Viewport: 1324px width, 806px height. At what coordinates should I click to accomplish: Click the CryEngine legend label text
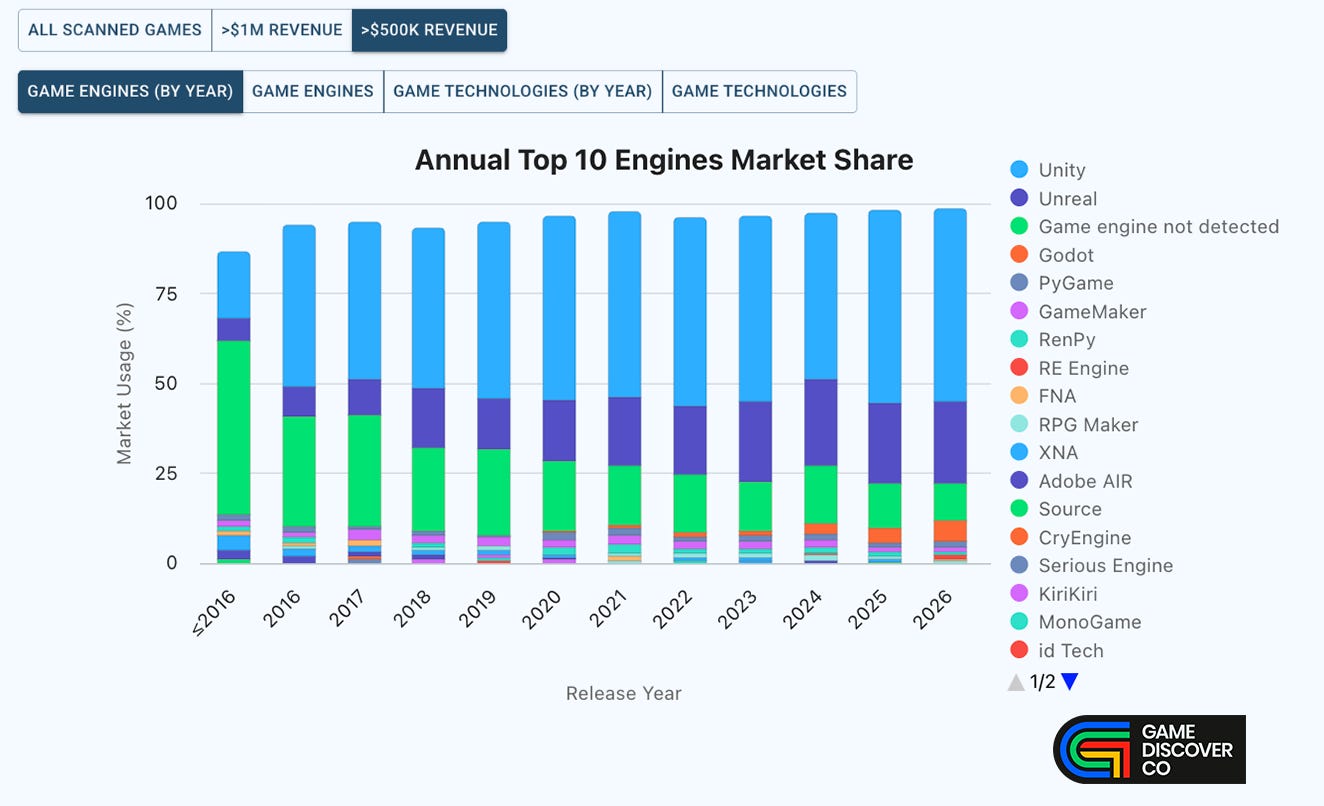[1085, 537]
